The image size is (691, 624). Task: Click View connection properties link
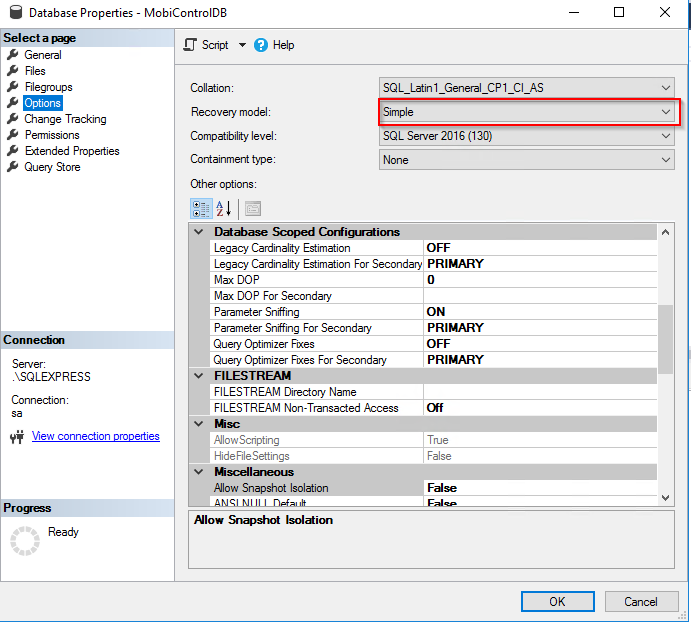point(95,436)
